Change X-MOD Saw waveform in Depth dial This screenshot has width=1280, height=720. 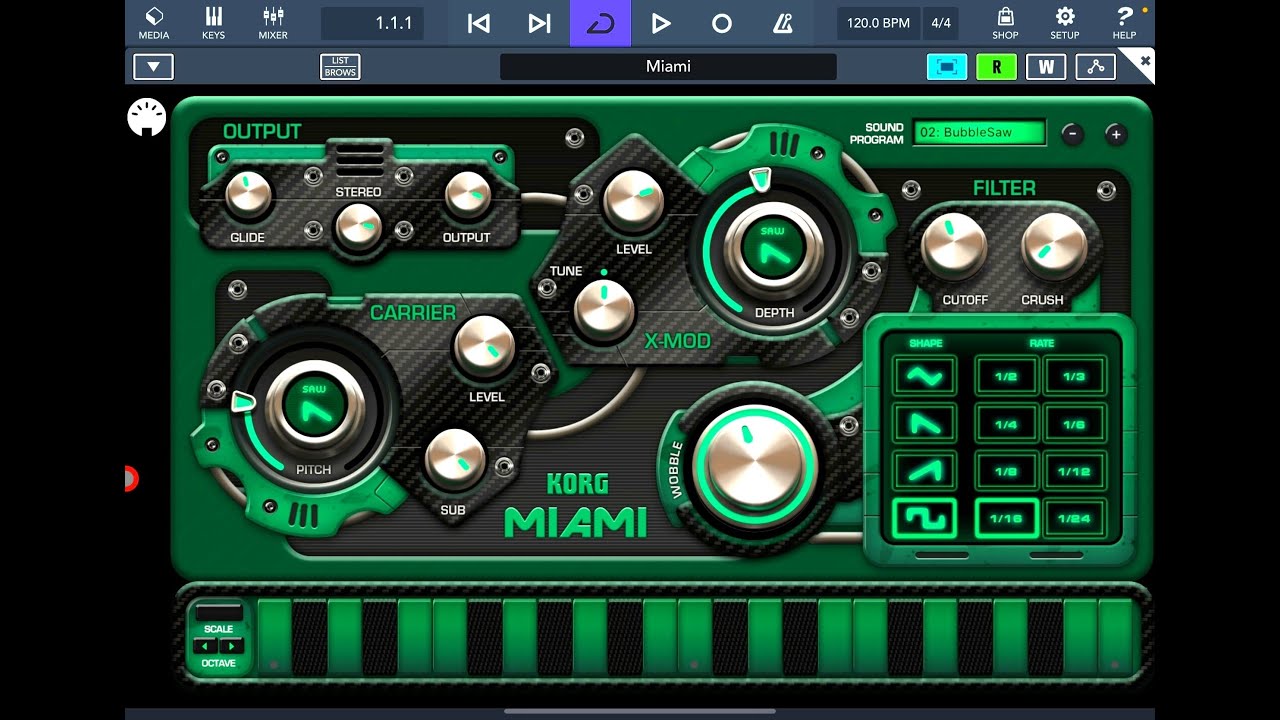tap(773, 246)
